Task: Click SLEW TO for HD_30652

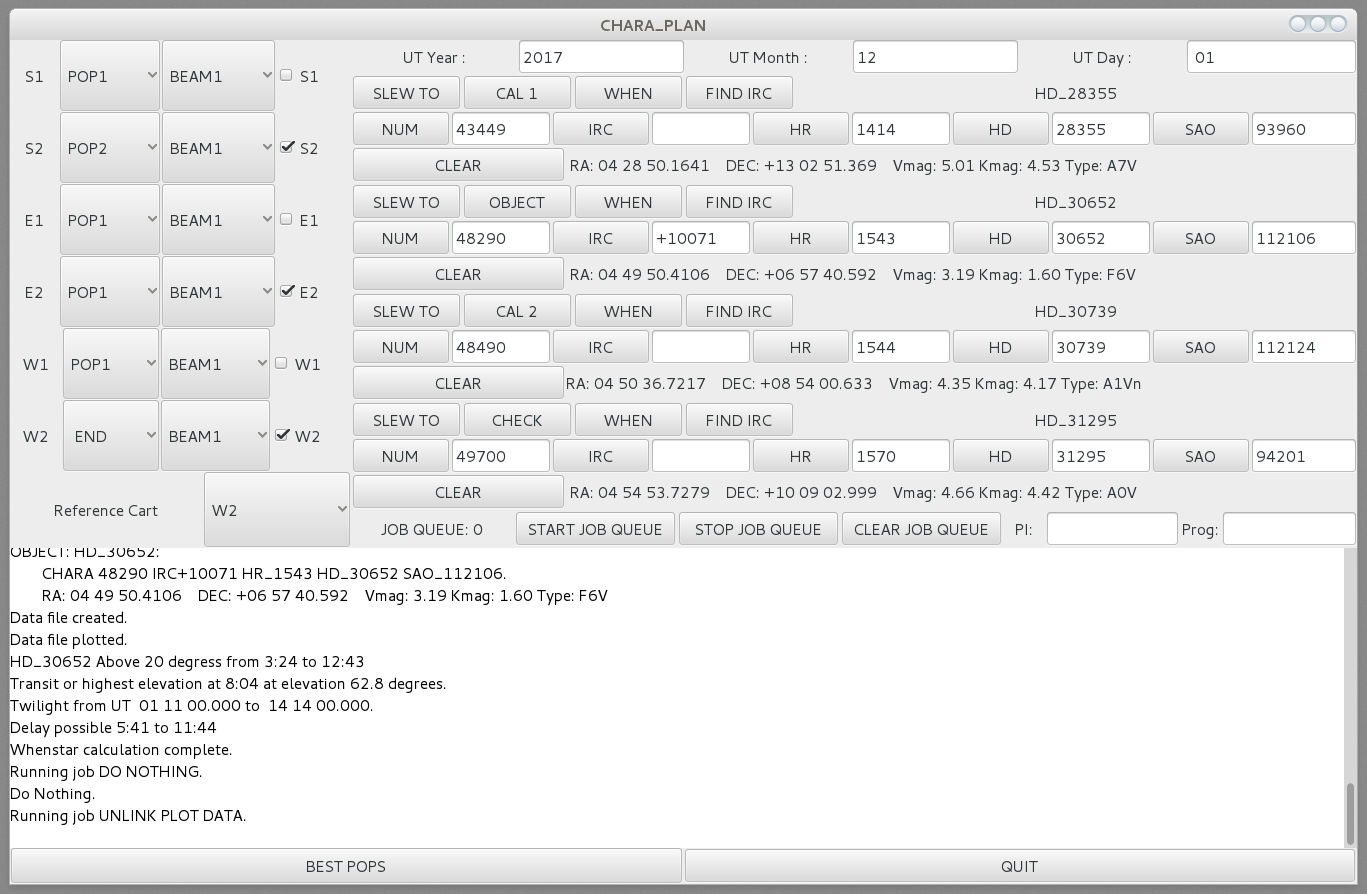Action: [x=406, y=202]
